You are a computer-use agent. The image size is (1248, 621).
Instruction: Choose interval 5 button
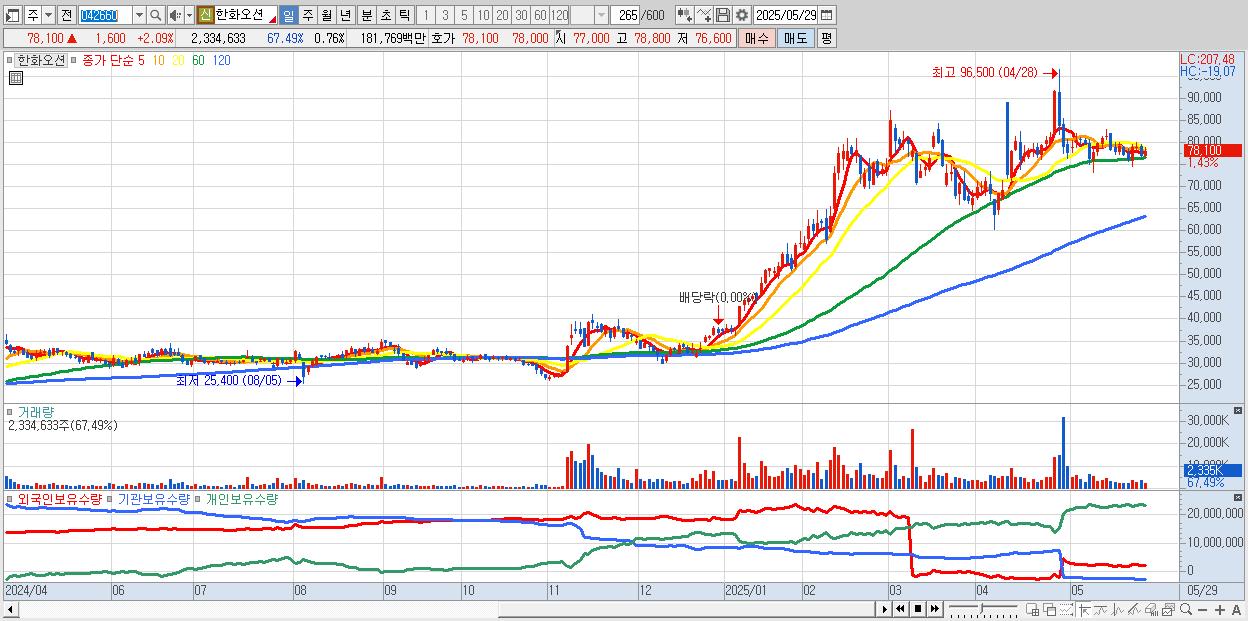click(x=464, y=15)
